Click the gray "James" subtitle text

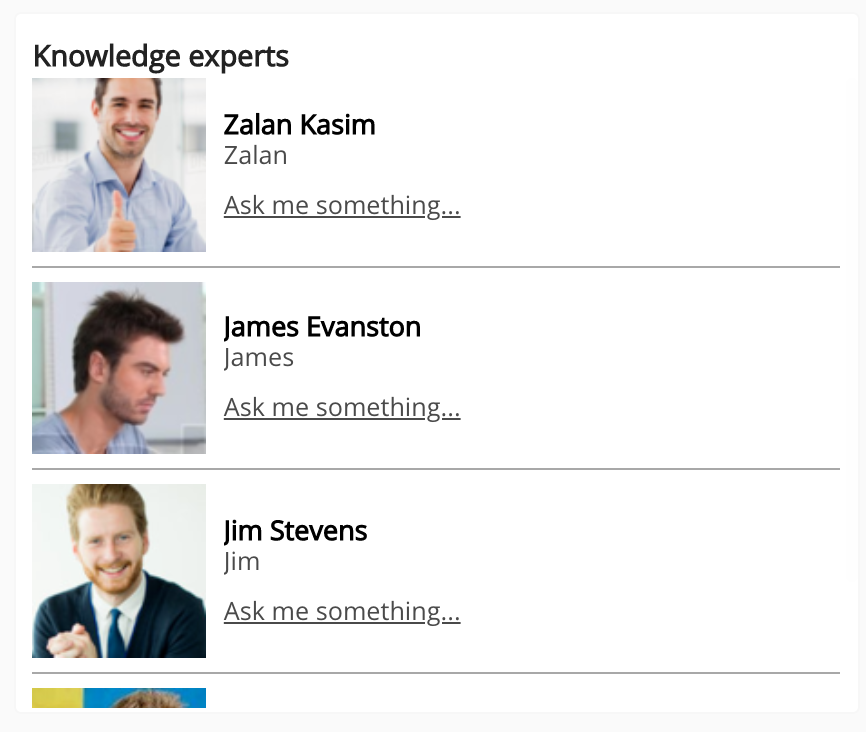(x=259, y=358)
